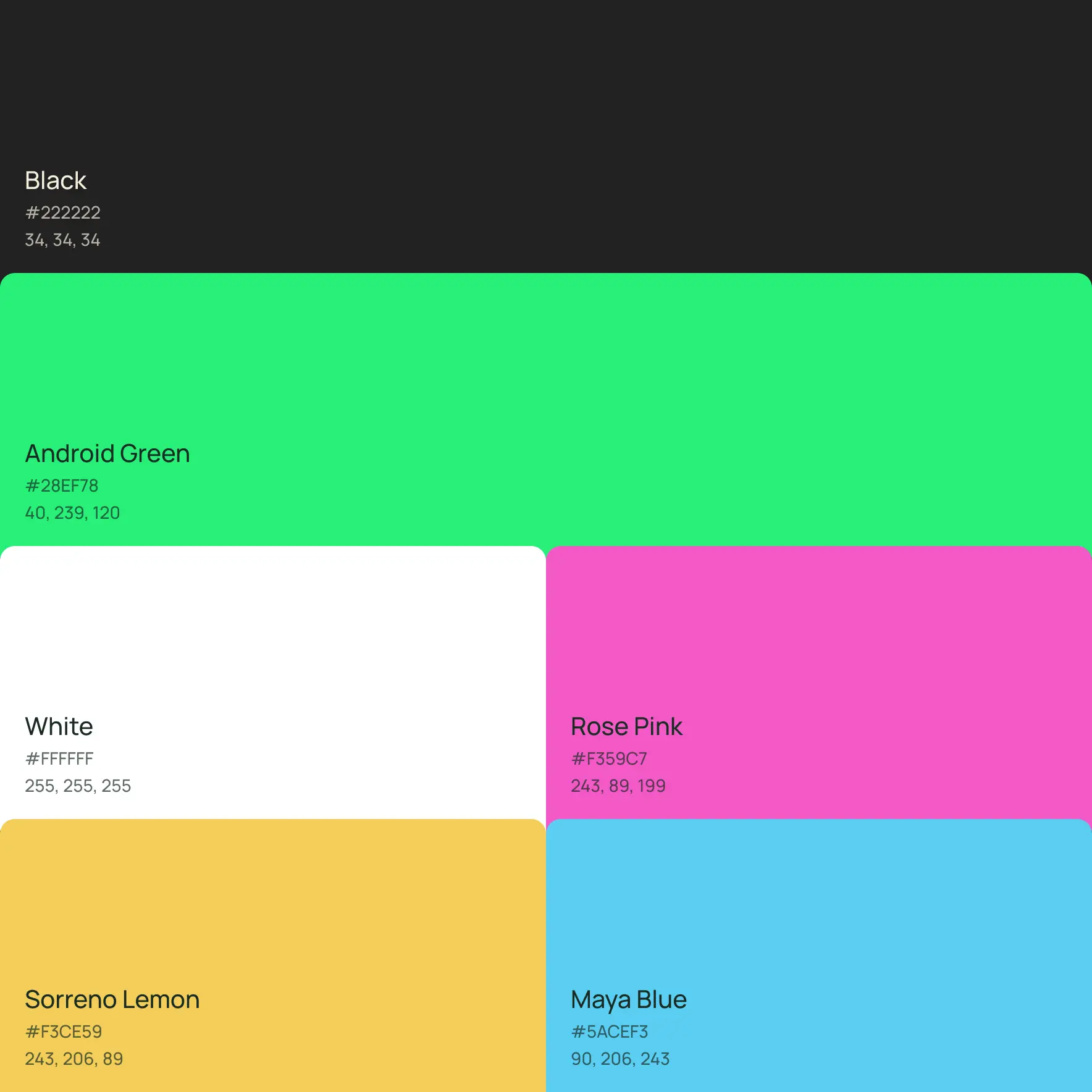Click the hex code #28EF78
This screenshot has height=1092, width=1092.
tap(62, 485)
